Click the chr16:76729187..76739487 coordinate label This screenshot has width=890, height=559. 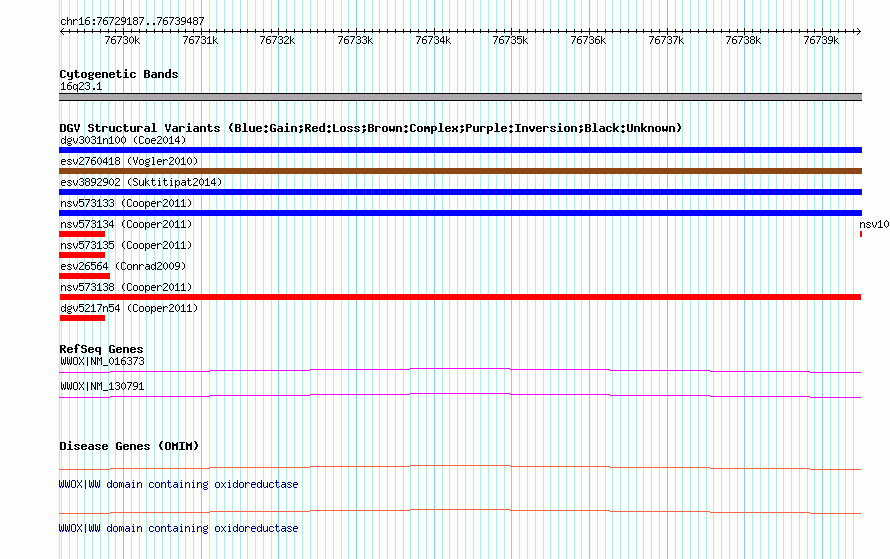(x=132, y=21)
